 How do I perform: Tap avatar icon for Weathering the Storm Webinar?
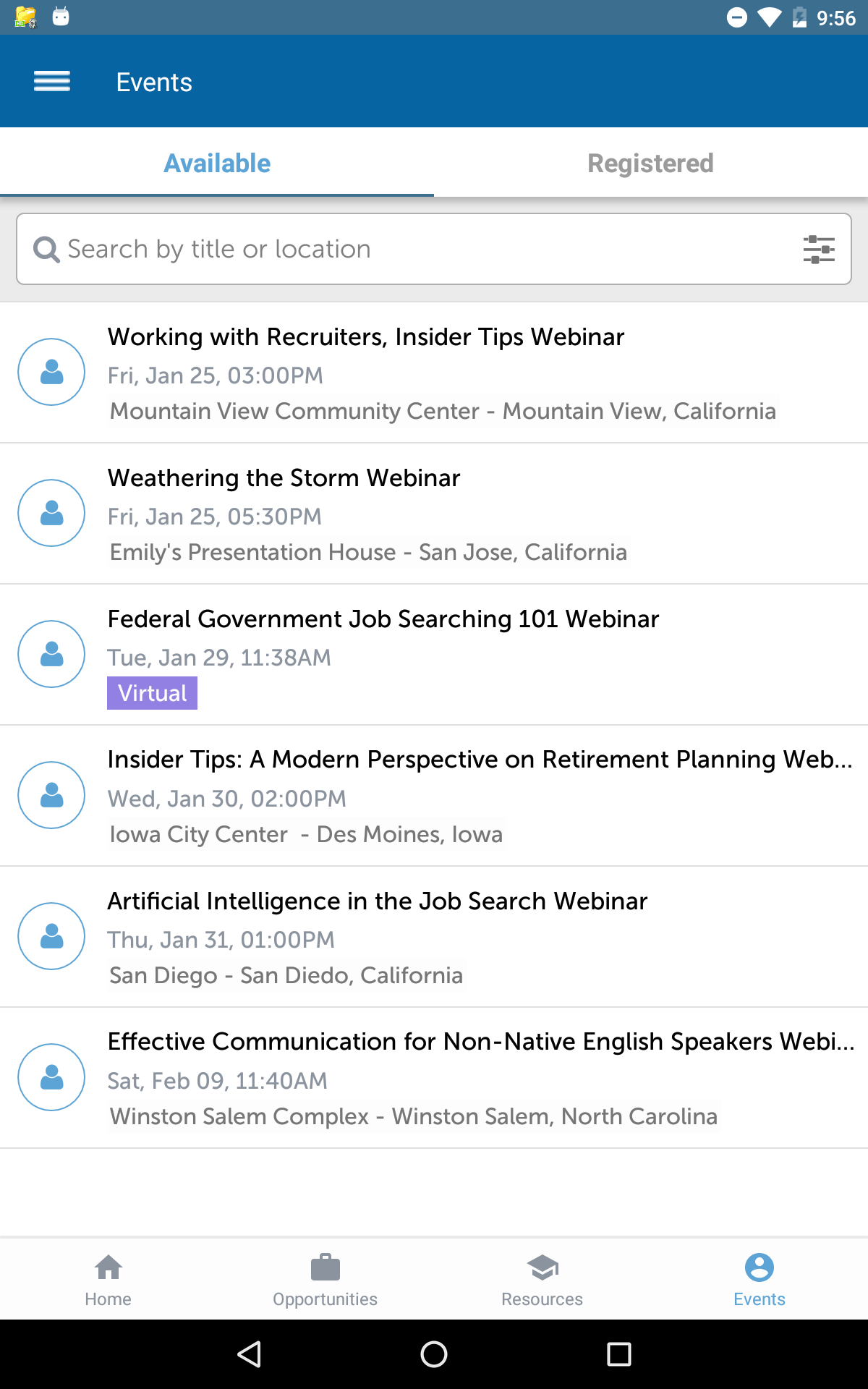tap(51, 513)
